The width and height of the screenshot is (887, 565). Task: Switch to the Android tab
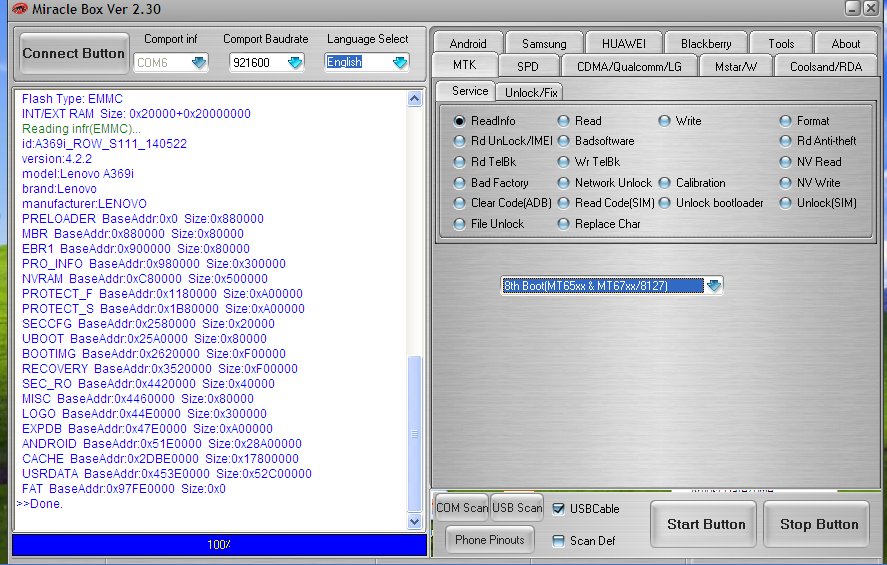coord(468,44)
